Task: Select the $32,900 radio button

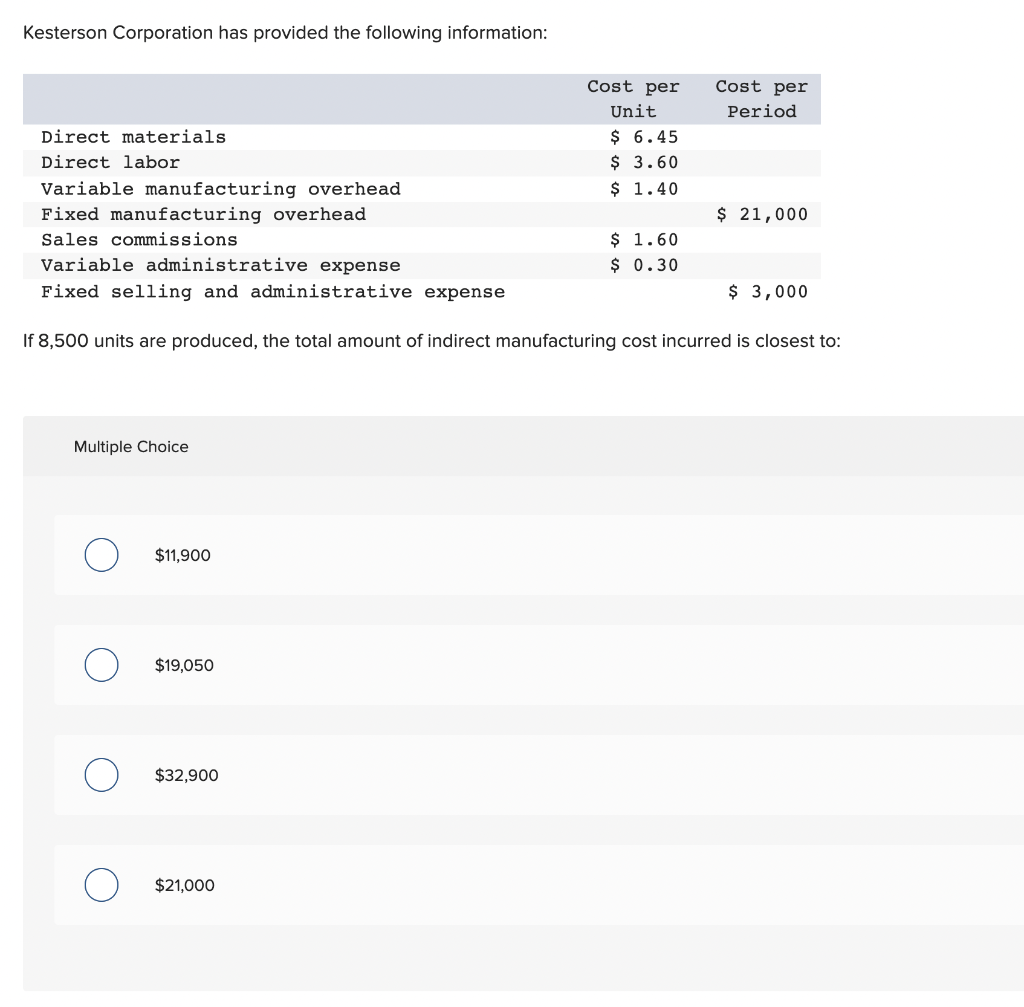Action: tap(101, 775)
